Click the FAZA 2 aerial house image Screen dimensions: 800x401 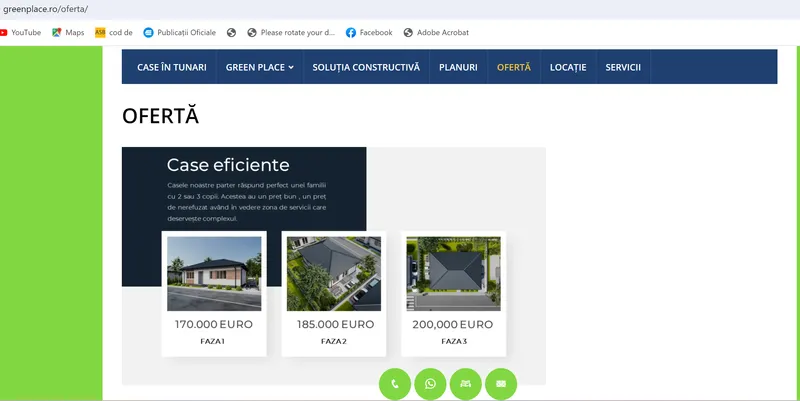(334, 274)
